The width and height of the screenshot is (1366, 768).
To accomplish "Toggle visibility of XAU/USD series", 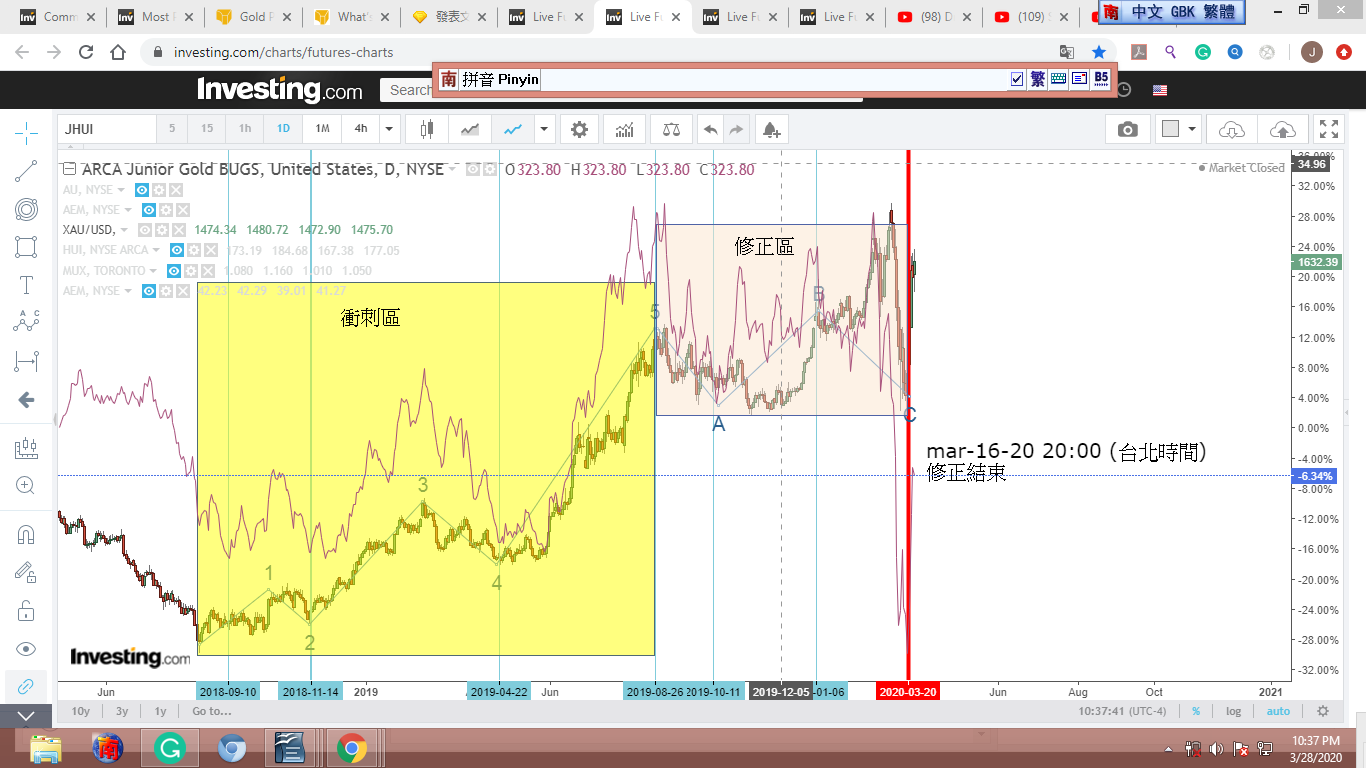I will click(x=143, y=230).
